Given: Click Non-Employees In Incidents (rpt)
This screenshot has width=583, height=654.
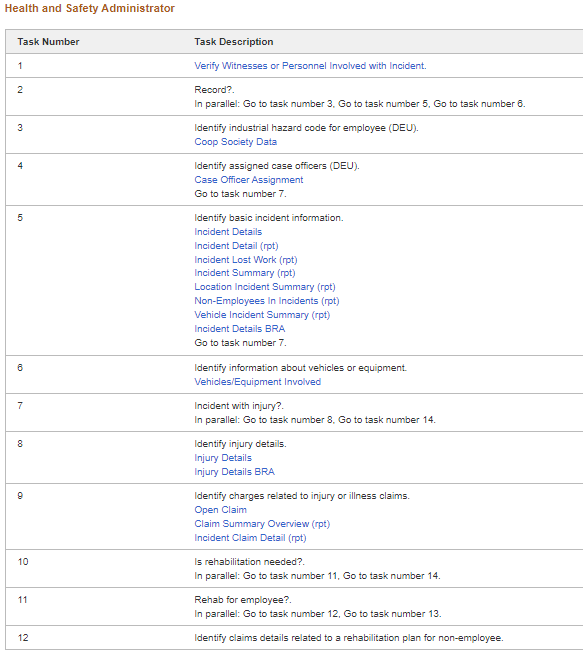Looking at the screenshot, I should 267,301.
